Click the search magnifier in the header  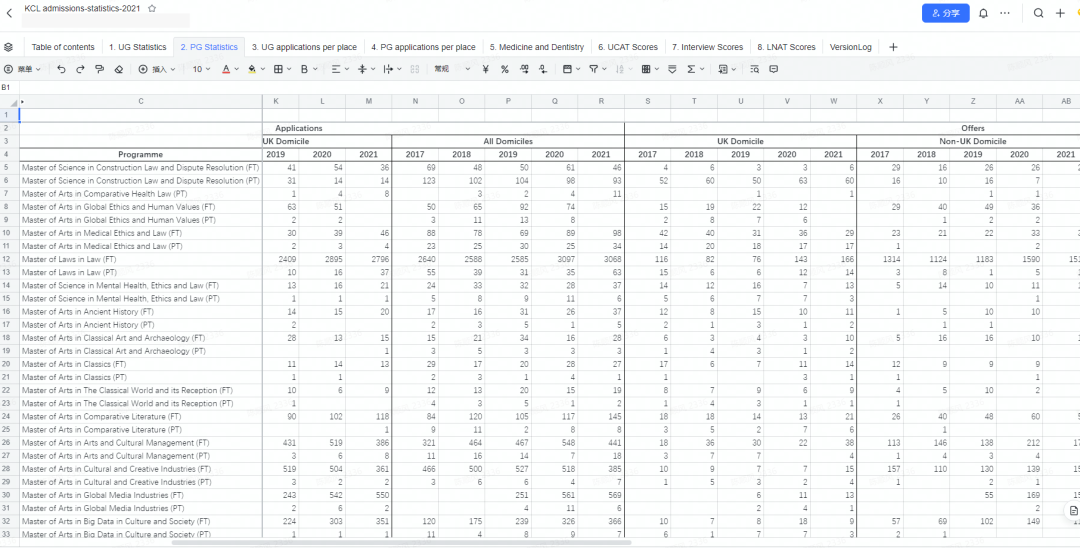click(x=1039, y=13)
